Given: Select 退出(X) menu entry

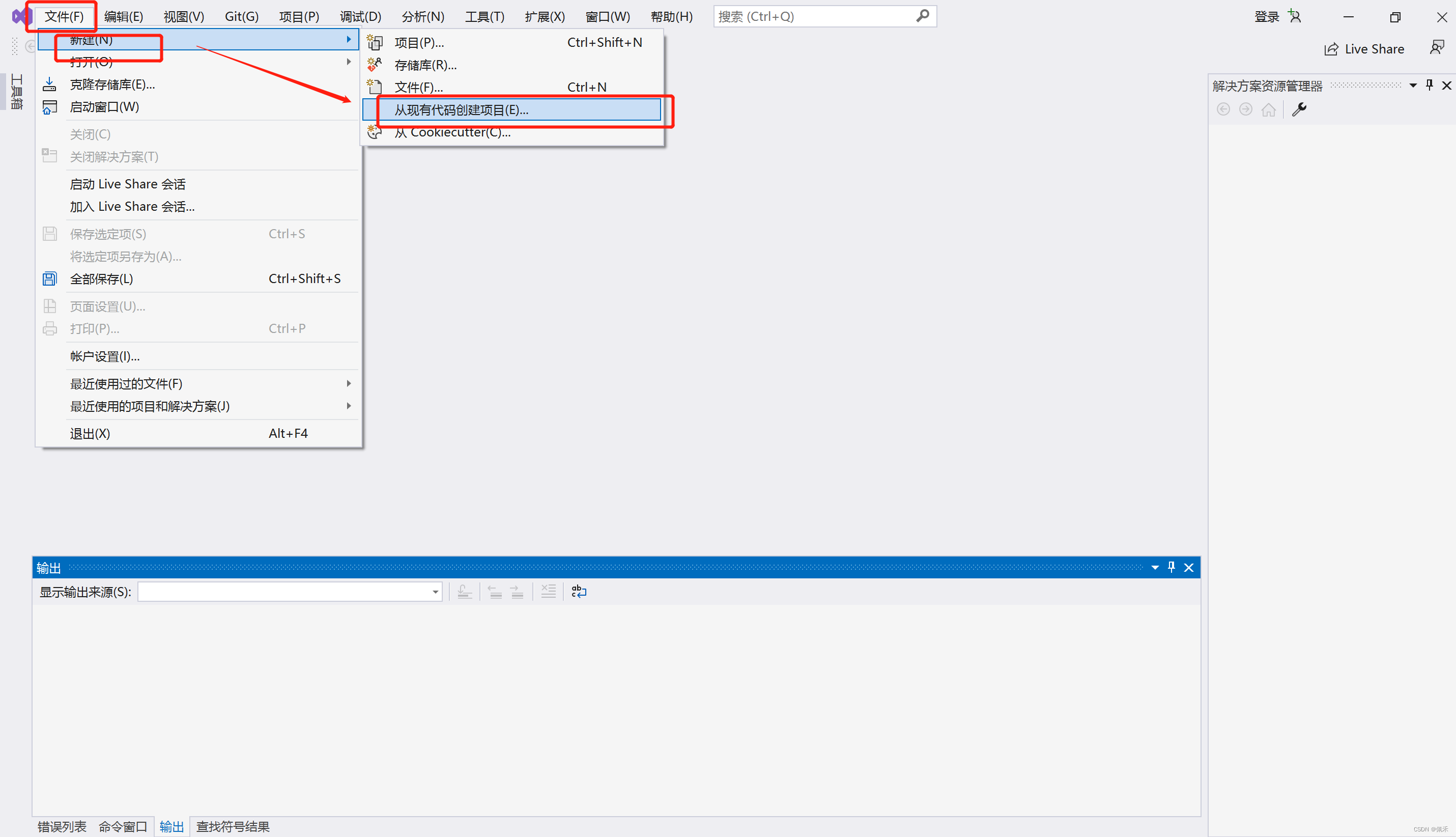Looking at the screenshot, I should [x=199, y=433].
